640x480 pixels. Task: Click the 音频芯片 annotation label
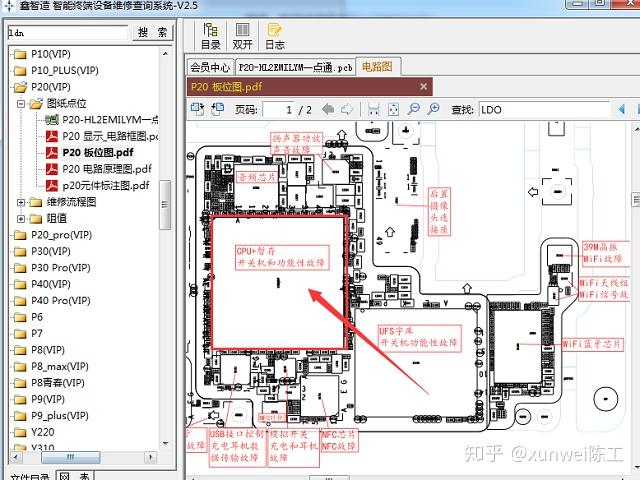click(x=257, y=177)
